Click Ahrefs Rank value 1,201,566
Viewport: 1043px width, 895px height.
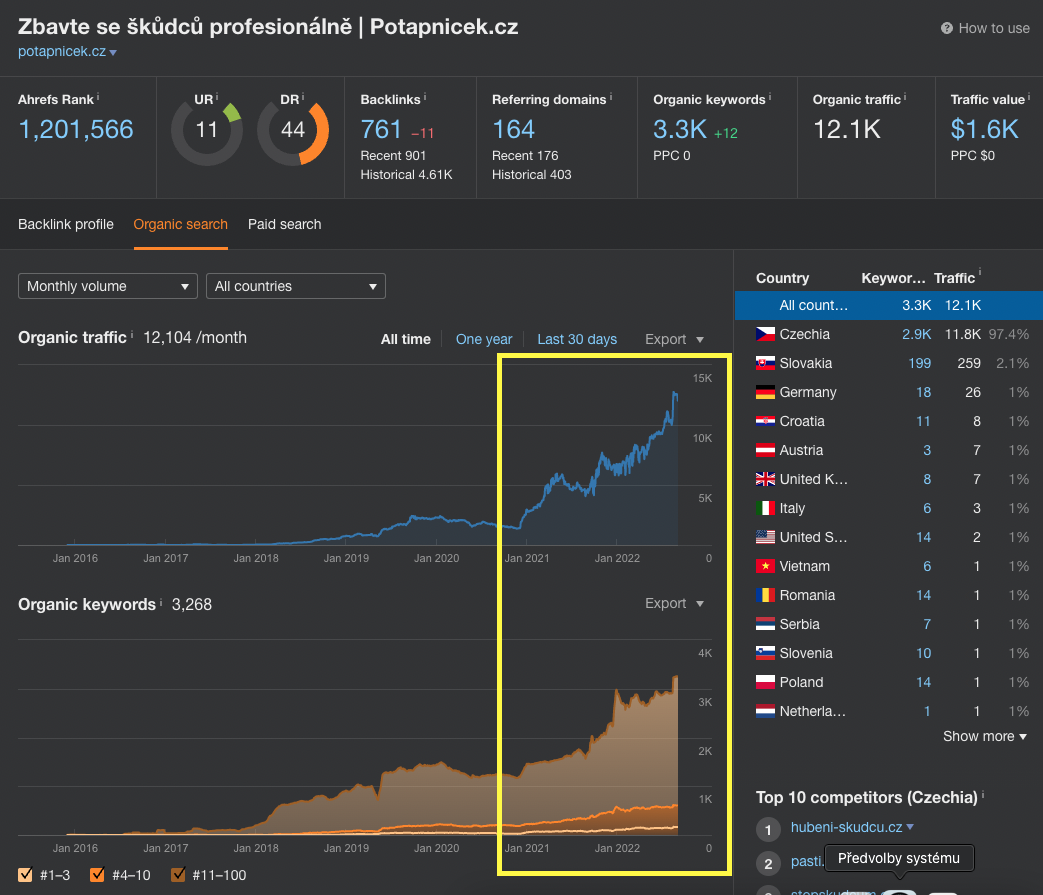(76, 129)
